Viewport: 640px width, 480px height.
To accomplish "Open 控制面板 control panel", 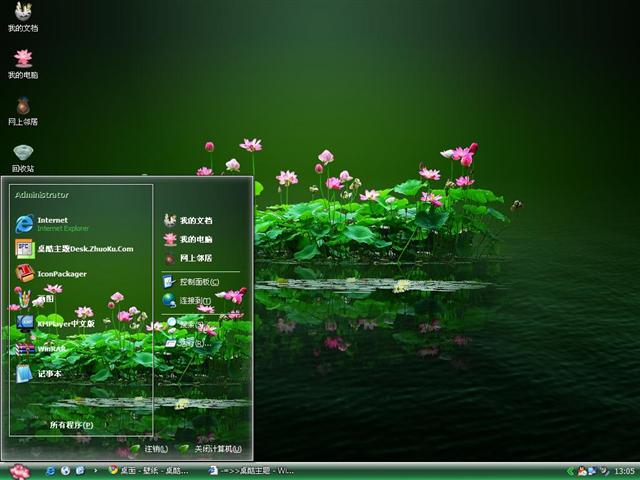I will click(x=198, y=282).
